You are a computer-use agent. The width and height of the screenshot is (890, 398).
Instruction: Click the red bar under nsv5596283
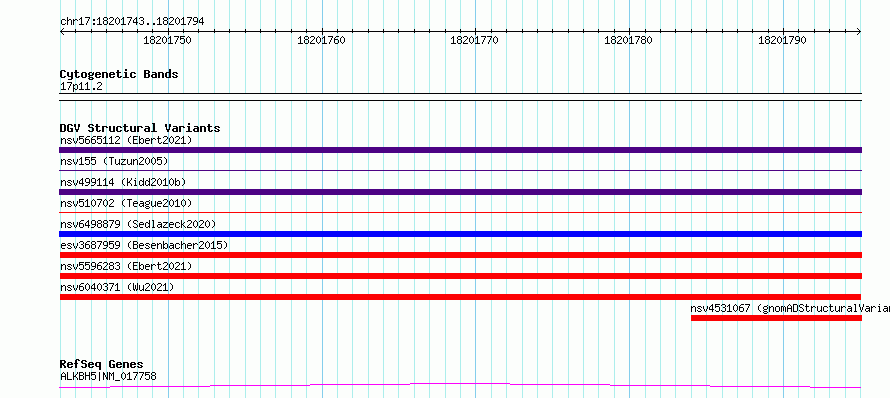[460, 276]
